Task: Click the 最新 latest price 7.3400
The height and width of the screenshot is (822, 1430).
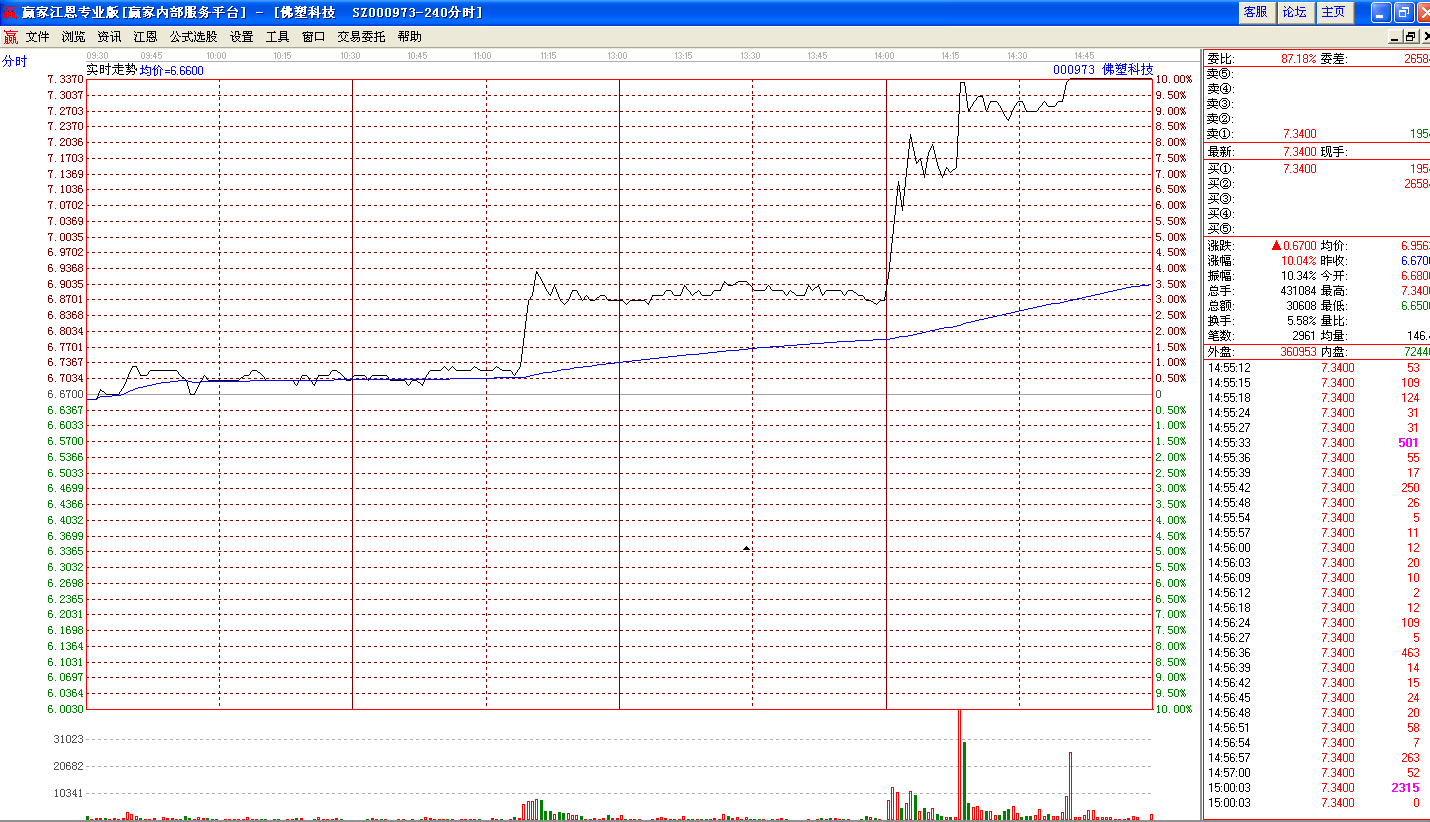Action: coord(1299,152)
